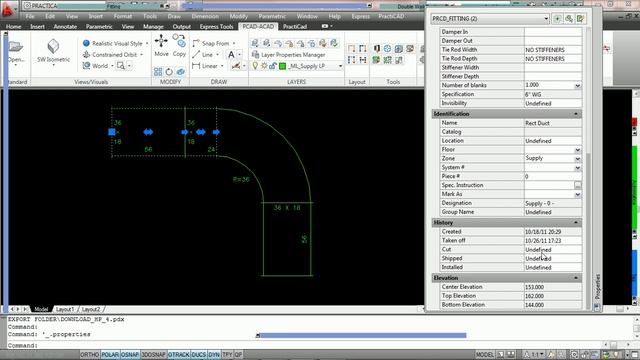The image size is (640, 360).
Task: Click the Zoom window magnifier icon
Action: [x=120, y=66]
